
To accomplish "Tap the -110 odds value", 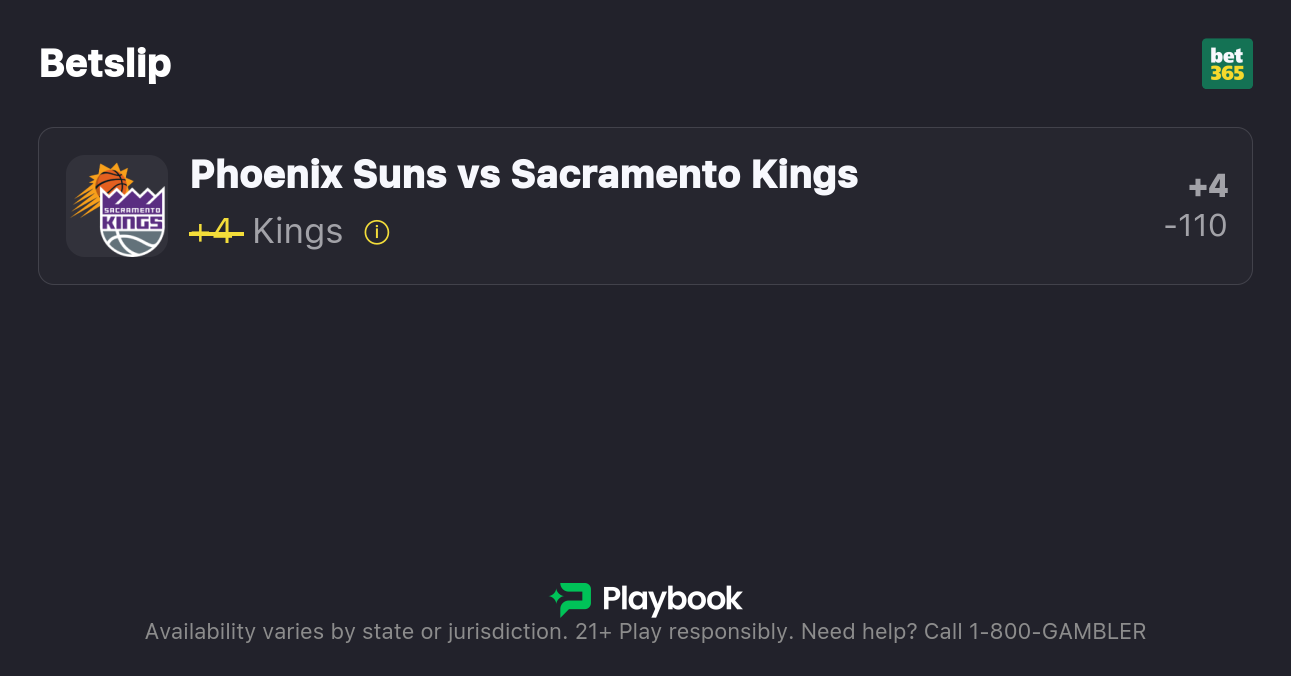I will [1196, 226].
